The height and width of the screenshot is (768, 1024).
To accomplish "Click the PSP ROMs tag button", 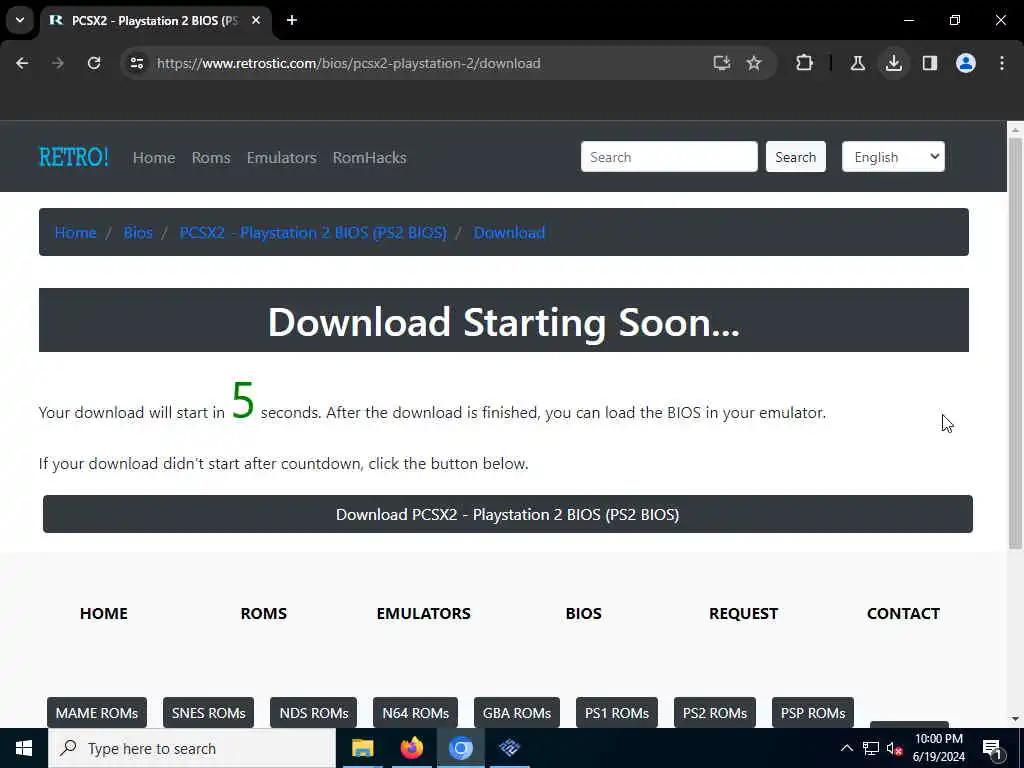I will pos(813,712).
